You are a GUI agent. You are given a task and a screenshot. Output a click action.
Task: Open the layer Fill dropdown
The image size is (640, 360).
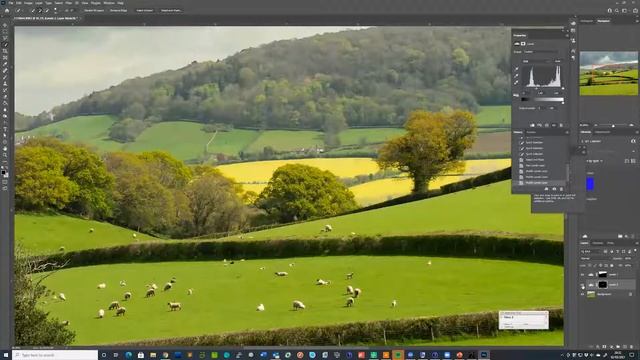(628, 265)
